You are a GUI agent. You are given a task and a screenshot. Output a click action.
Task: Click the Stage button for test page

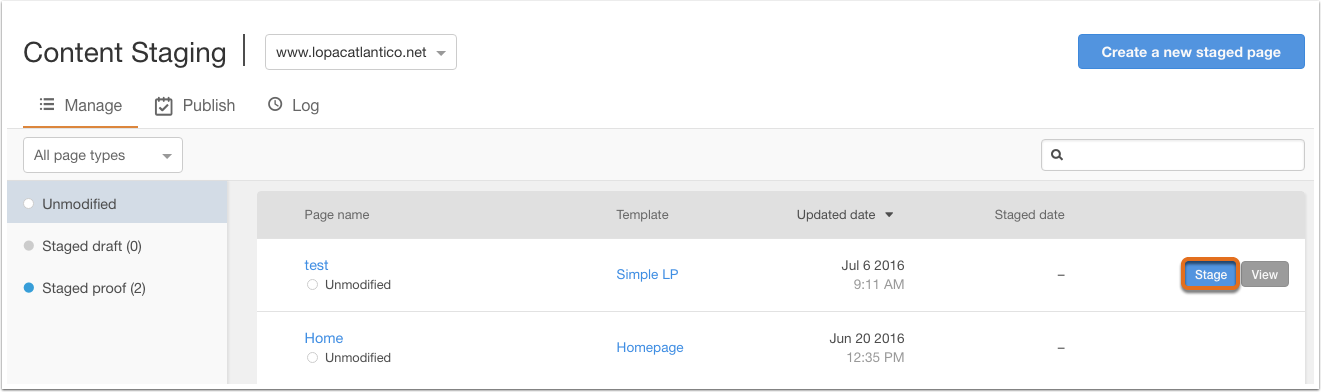pos(1211,274)
